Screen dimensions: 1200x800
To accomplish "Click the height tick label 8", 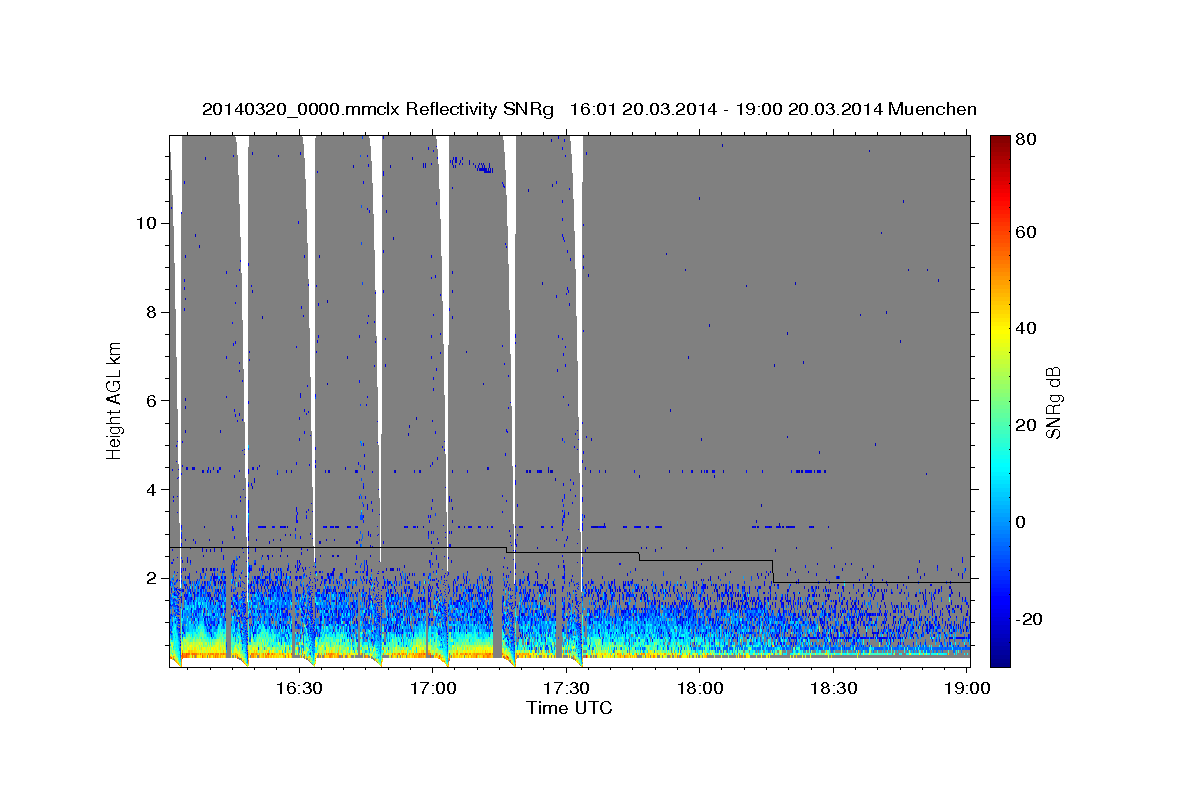I will 151,312.
